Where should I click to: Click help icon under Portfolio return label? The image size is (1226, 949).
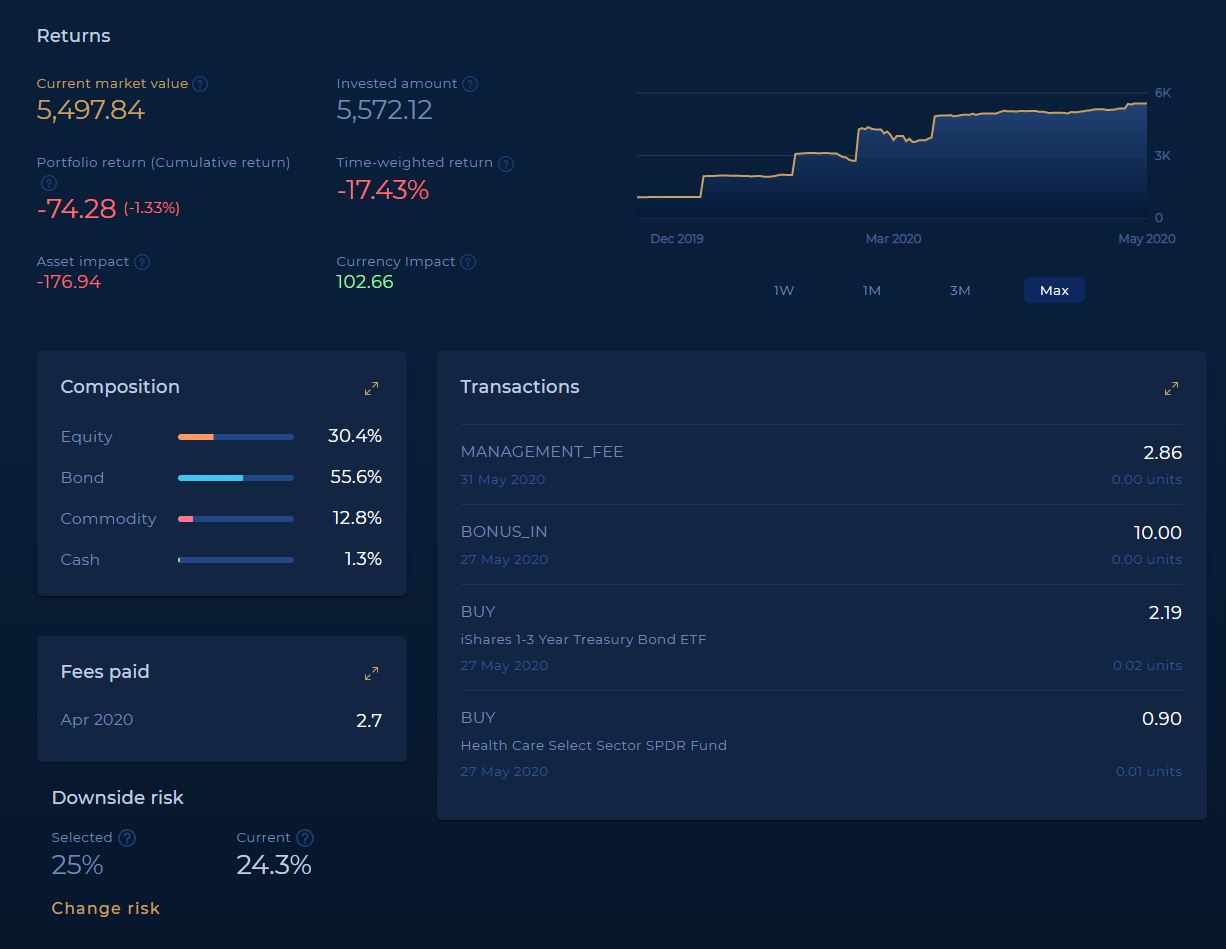48,183
